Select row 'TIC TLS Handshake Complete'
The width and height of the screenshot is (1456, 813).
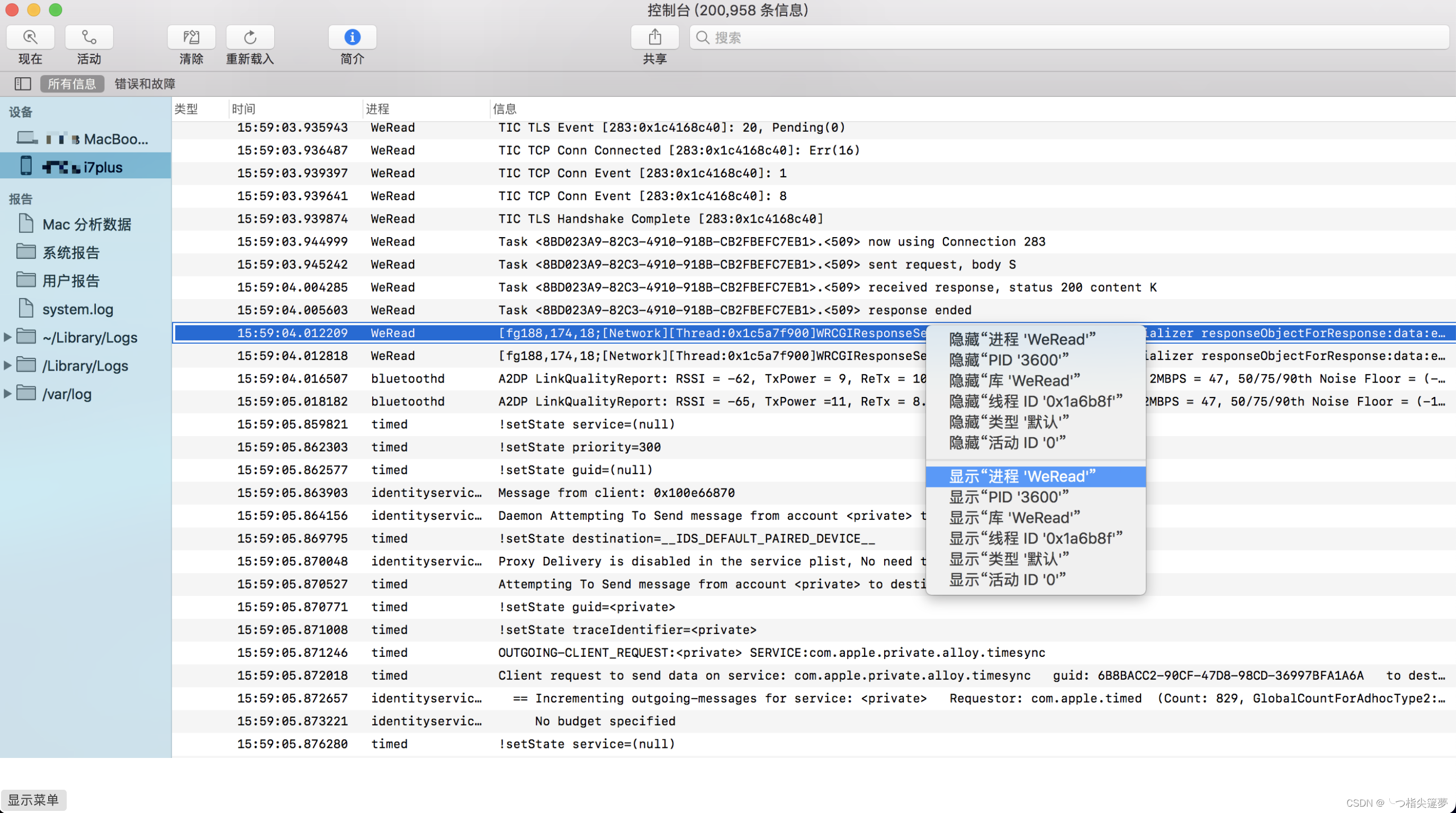pos(813,219)
